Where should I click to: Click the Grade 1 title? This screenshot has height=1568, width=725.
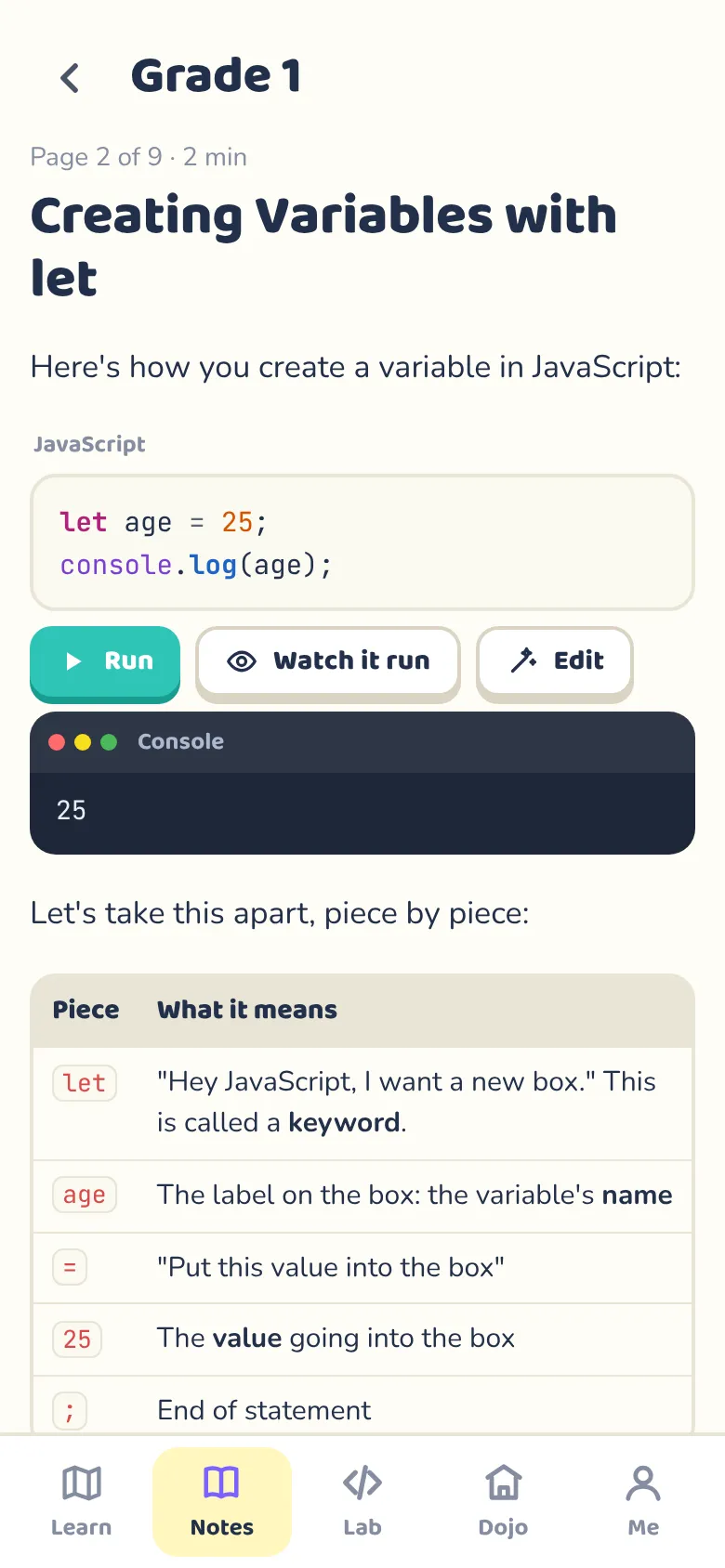(x=217, y=76)
